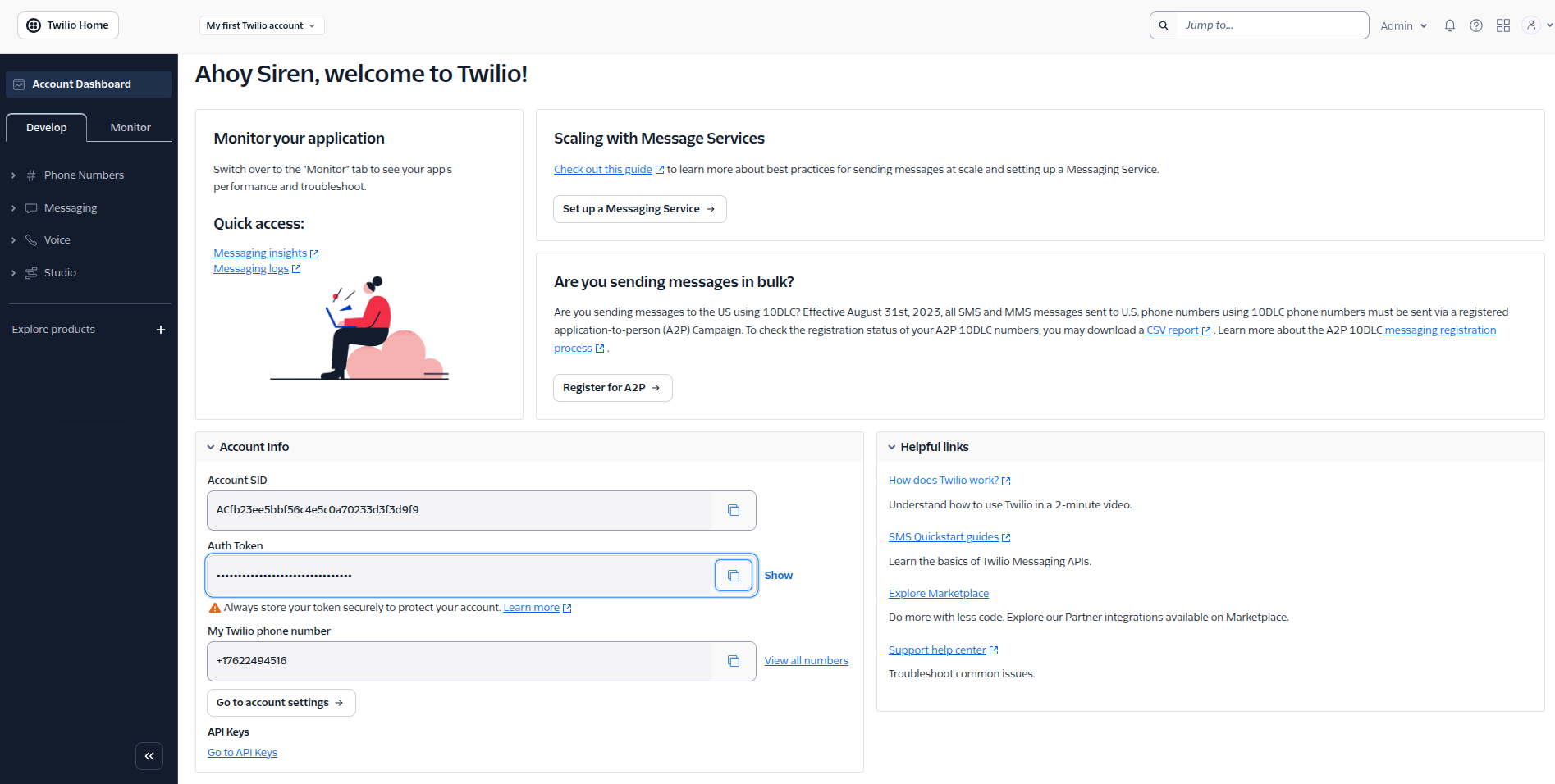
Task: Copy the Twilio phone number
Action: pyautogui.click(x=733, y=660)
